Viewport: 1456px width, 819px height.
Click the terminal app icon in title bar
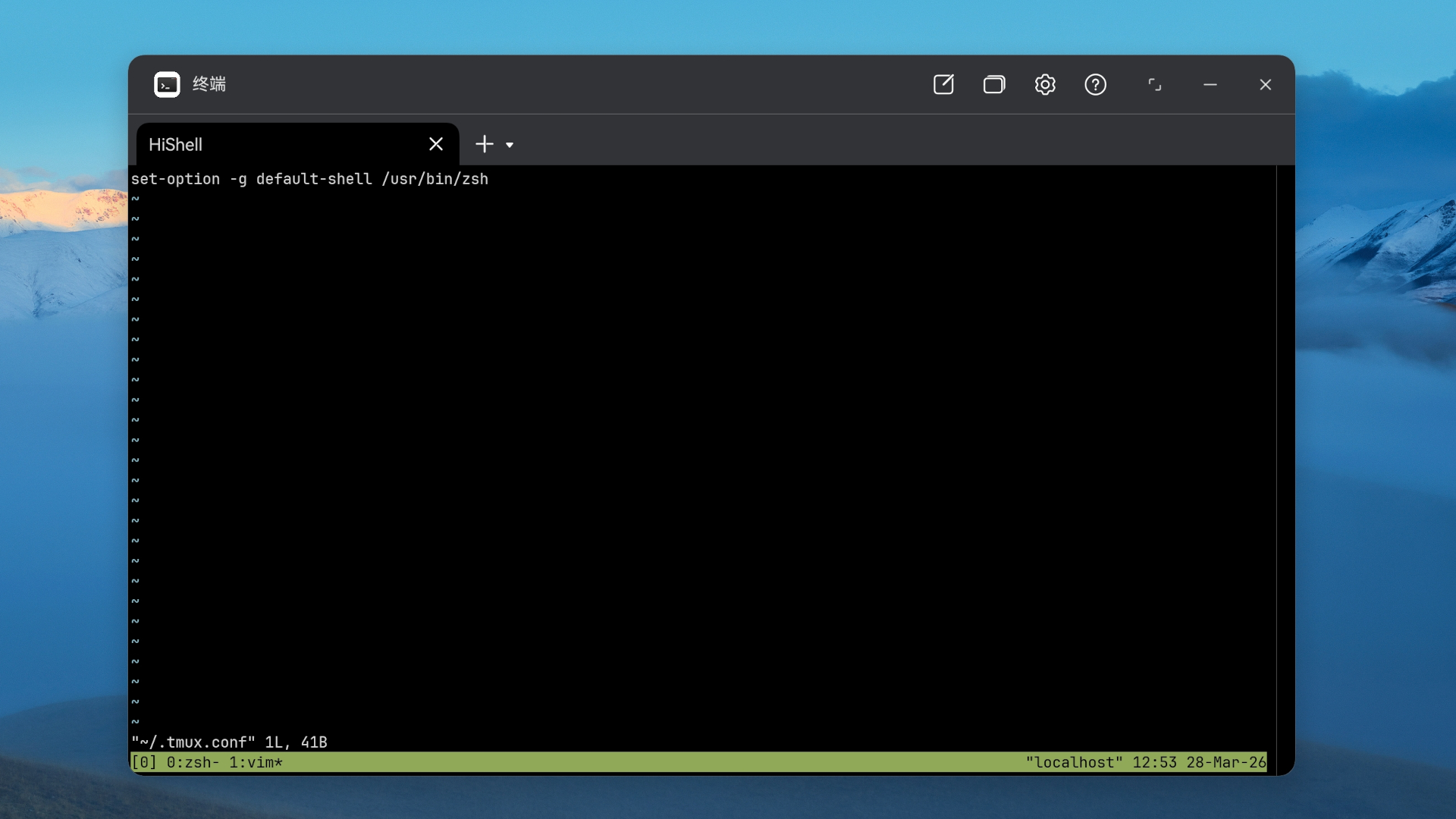point(167,84)
